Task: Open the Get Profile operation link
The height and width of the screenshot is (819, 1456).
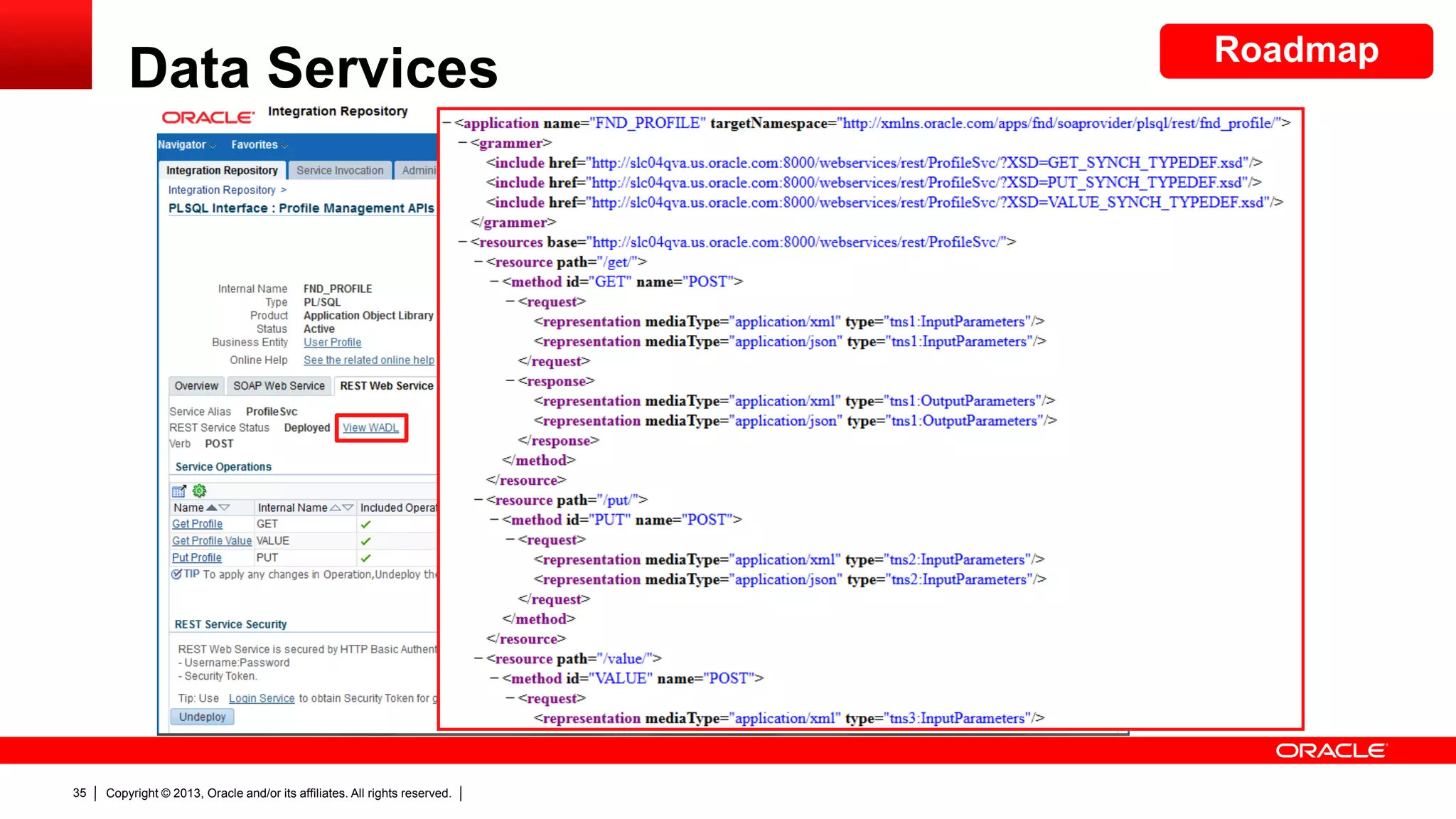Action: [197, 524]
